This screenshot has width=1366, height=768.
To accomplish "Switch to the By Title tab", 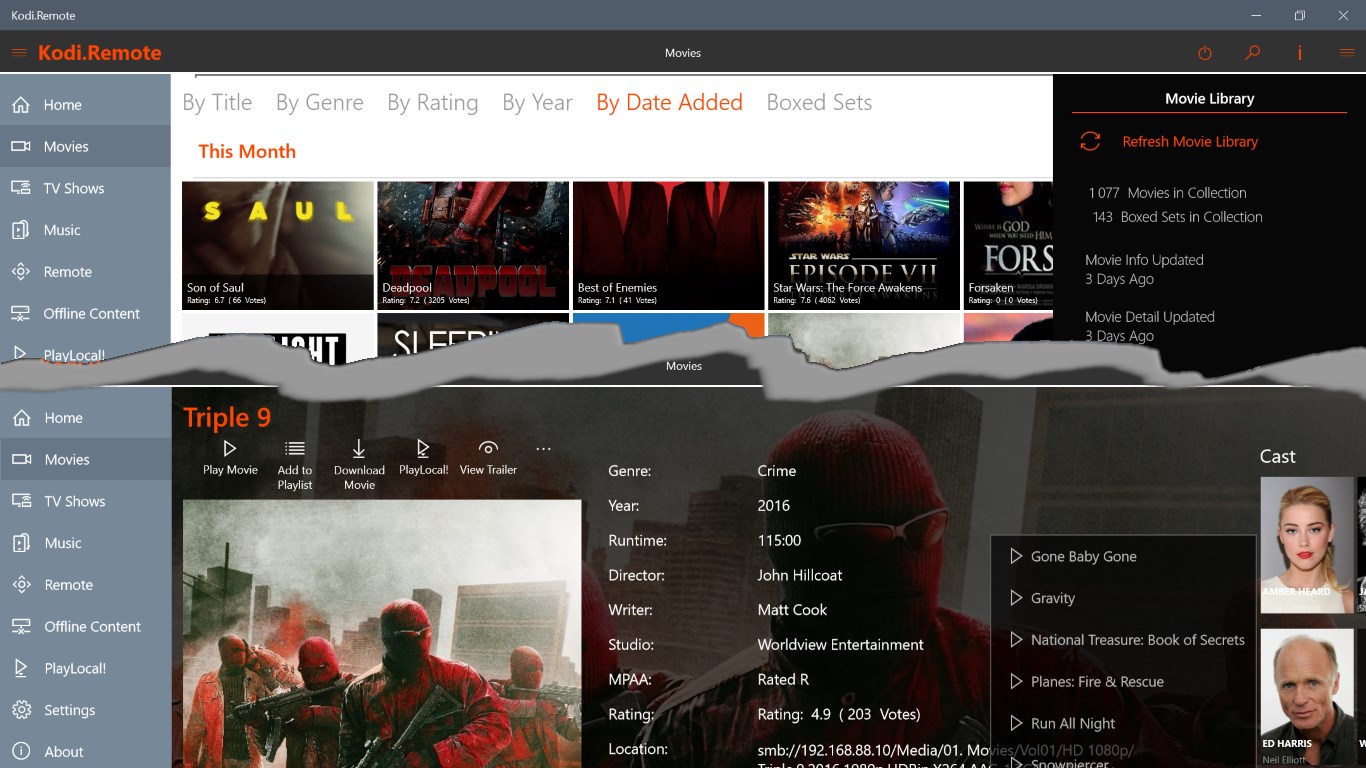I will 217,103.
